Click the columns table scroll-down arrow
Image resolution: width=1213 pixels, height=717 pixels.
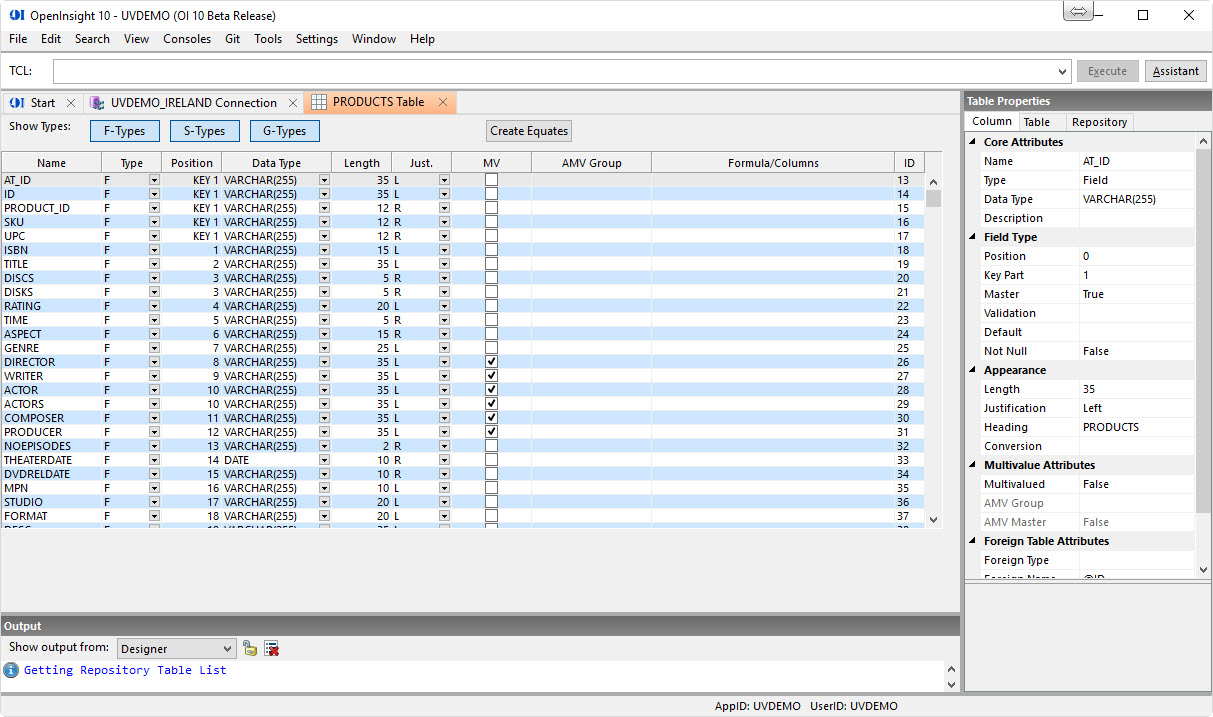click(x=934, y=520)
